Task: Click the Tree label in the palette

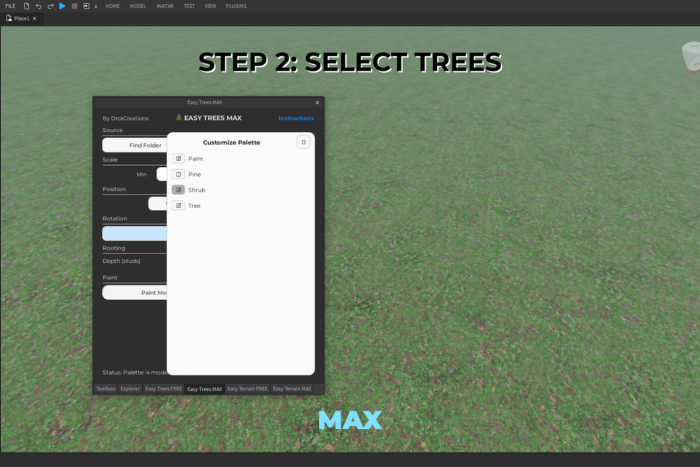Action: tap(194, 205)
